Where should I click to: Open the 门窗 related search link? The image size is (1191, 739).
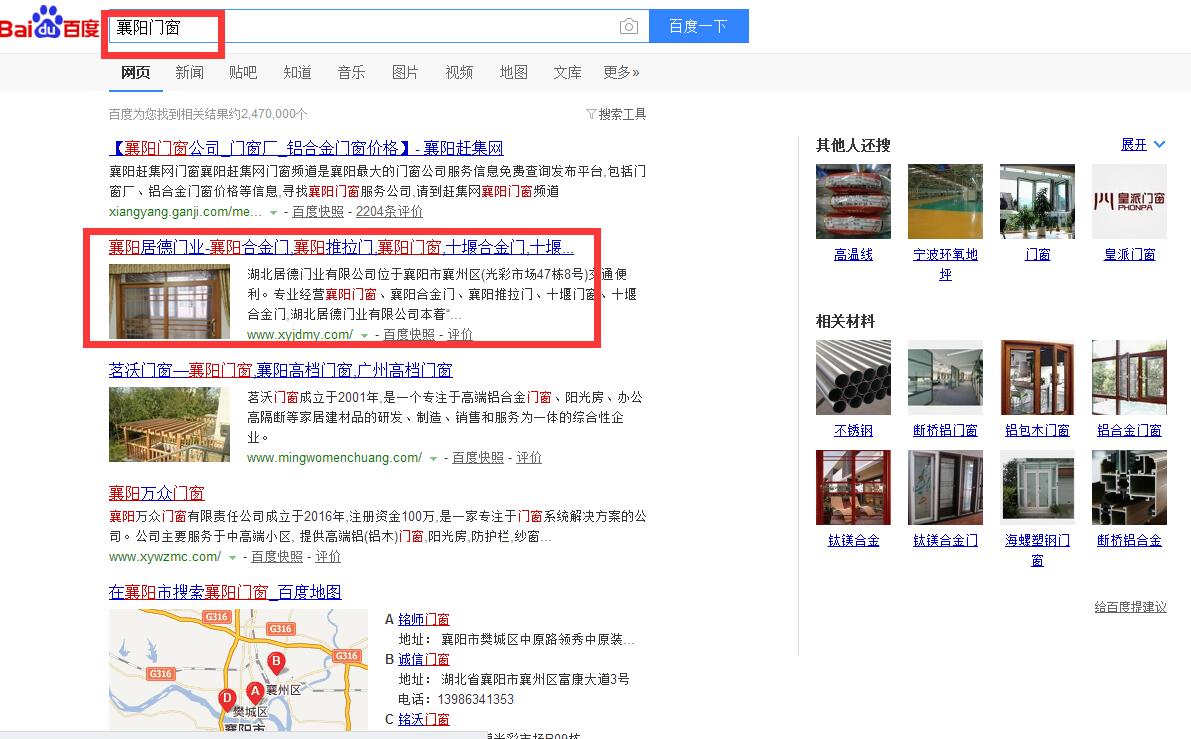tap(1038, 254)
